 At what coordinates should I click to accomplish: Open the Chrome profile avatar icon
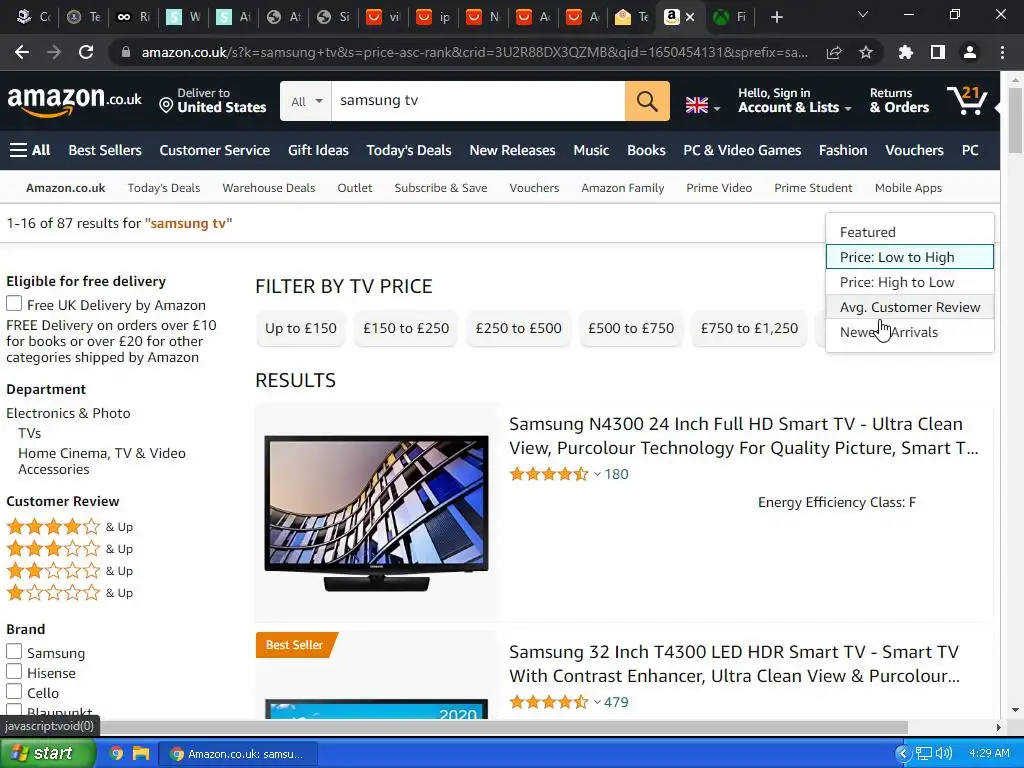[x=970, y=52]
